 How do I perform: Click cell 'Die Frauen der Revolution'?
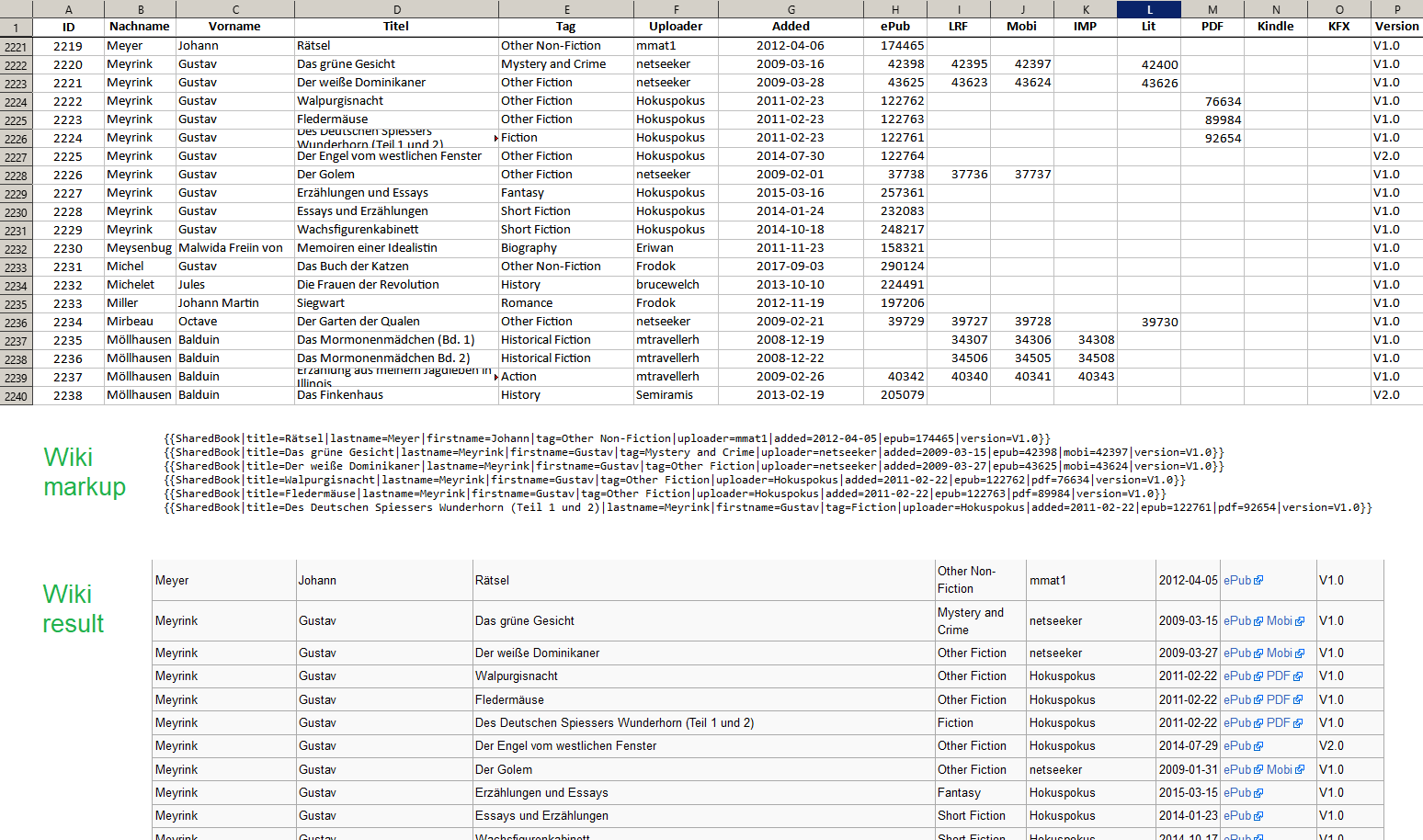tap(396, 285)
